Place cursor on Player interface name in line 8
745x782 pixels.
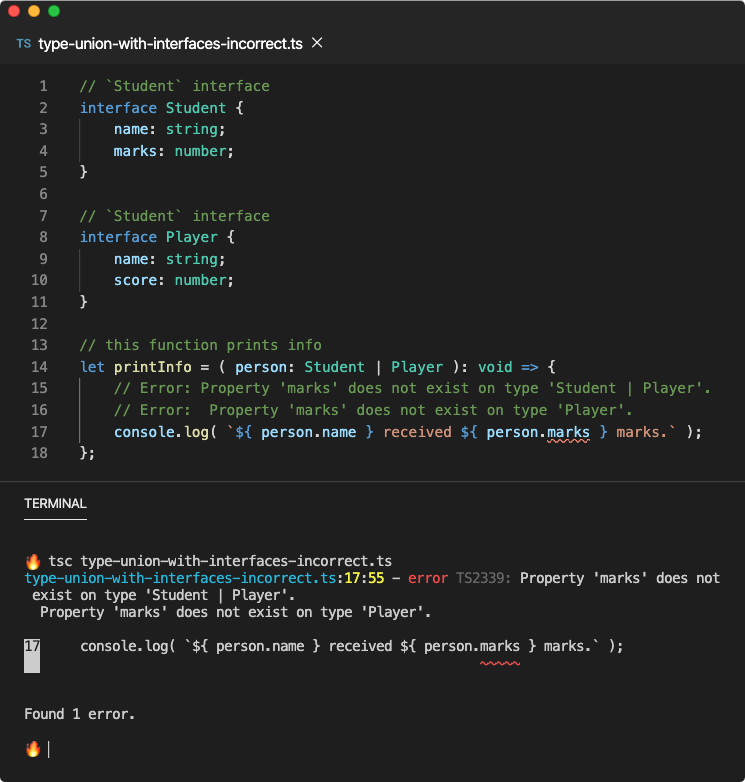(x=191, y=237)
